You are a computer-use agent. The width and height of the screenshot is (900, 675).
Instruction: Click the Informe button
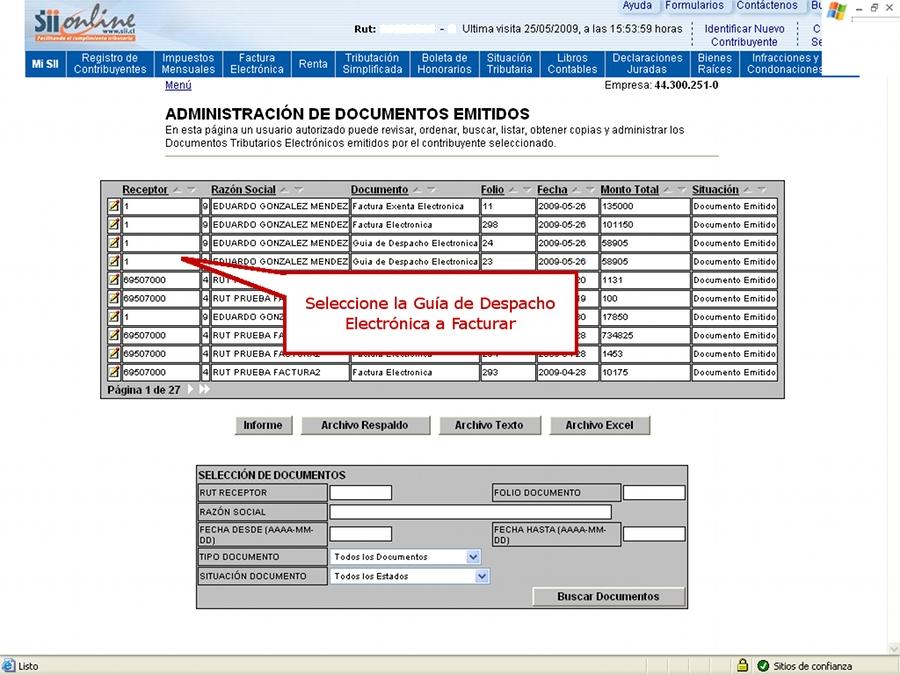click(x=263, y=425)
